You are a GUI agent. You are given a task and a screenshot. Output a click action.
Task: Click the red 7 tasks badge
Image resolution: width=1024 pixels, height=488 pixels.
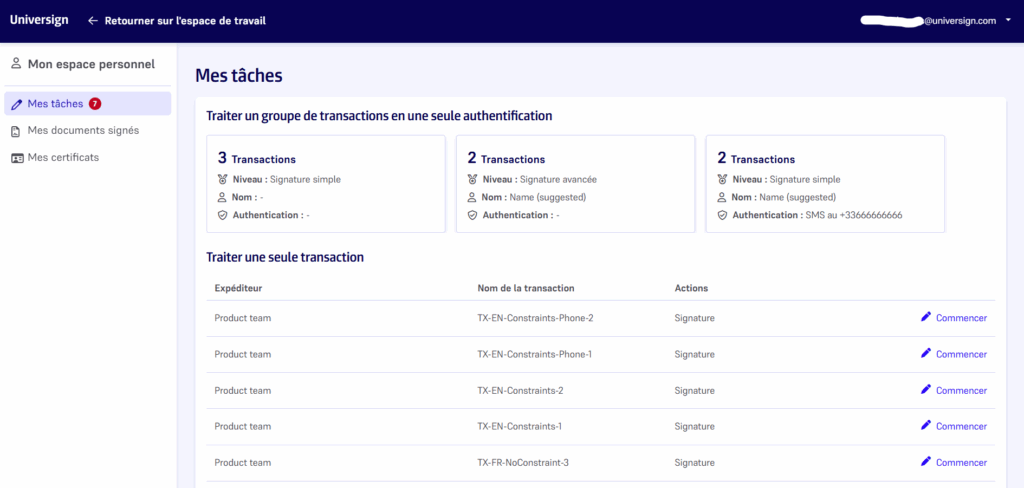[x=95, y=103]
